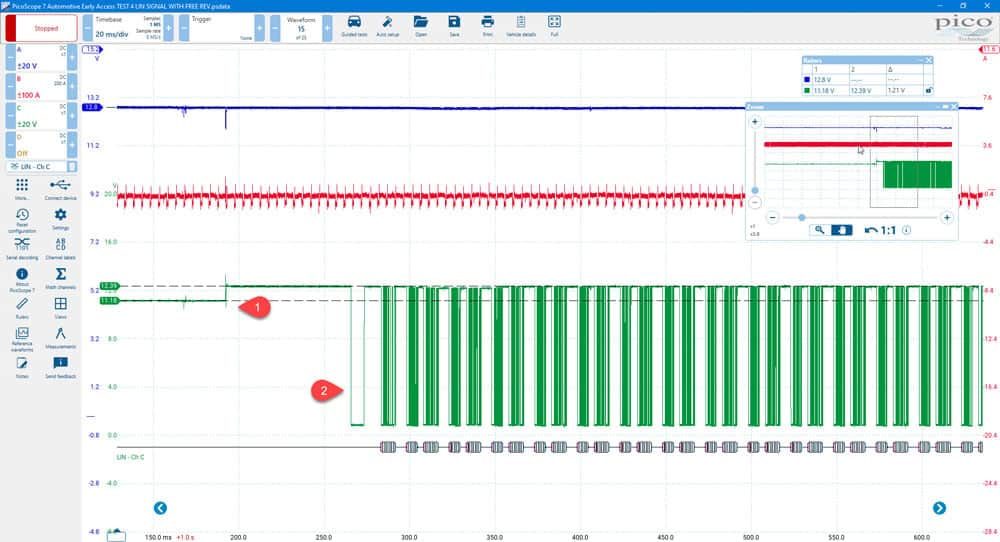Open the More... apps grid menu
The height and width of the screenshot is (542, 1000).
[22, 189]
